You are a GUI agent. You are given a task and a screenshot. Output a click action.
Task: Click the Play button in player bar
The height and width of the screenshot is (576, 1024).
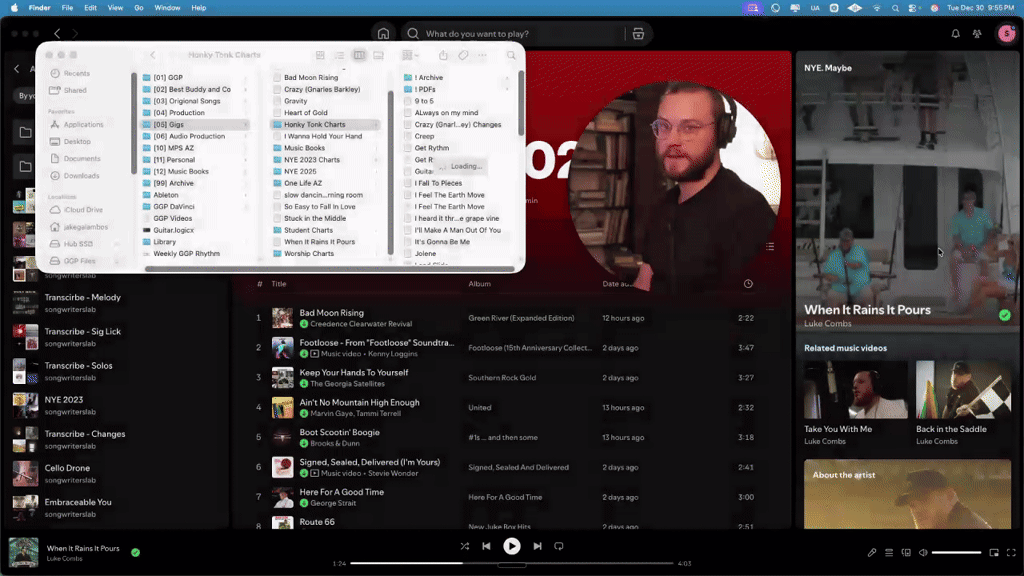point(511,546)
